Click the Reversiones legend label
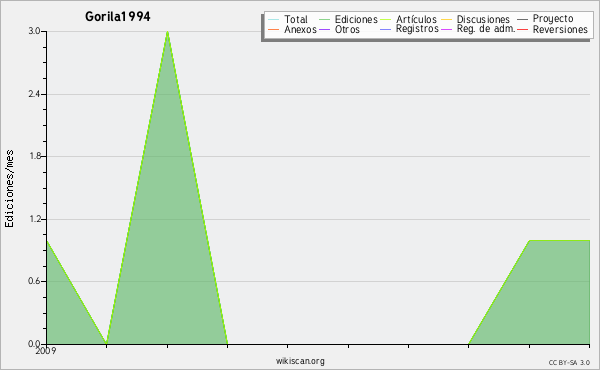 coord(560,29)
